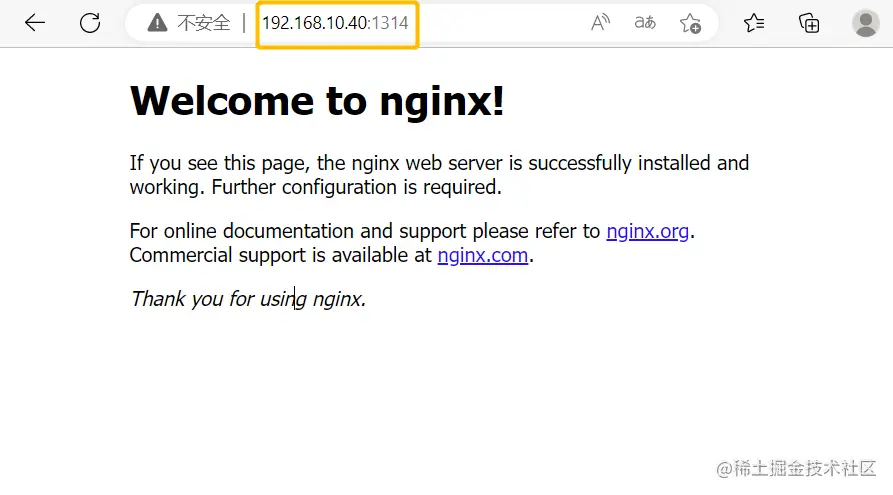Open the Read aloud icon
The image size is (893, 495).
[600, 23]
